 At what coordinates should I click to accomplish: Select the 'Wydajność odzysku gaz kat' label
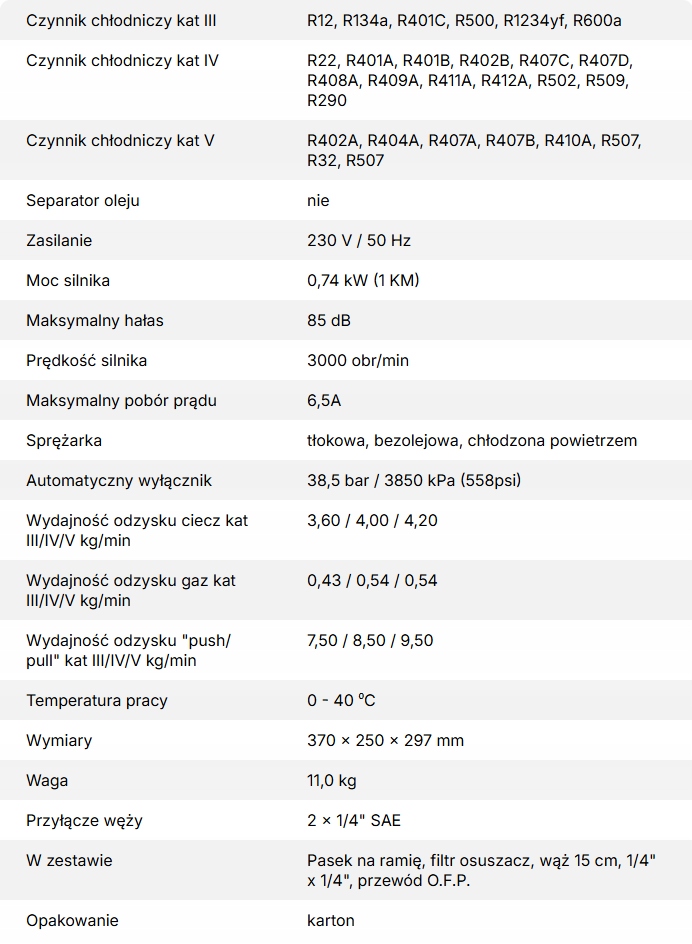pos(131,591)
